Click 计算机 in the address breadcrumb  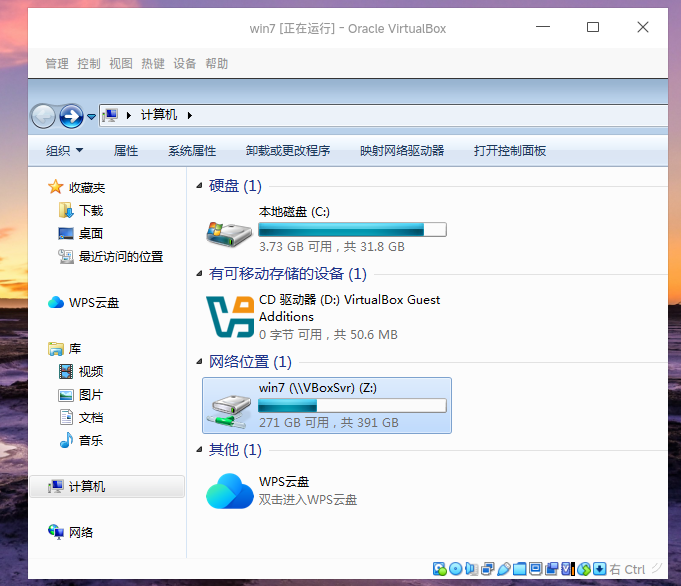click(x=159, y=115)
